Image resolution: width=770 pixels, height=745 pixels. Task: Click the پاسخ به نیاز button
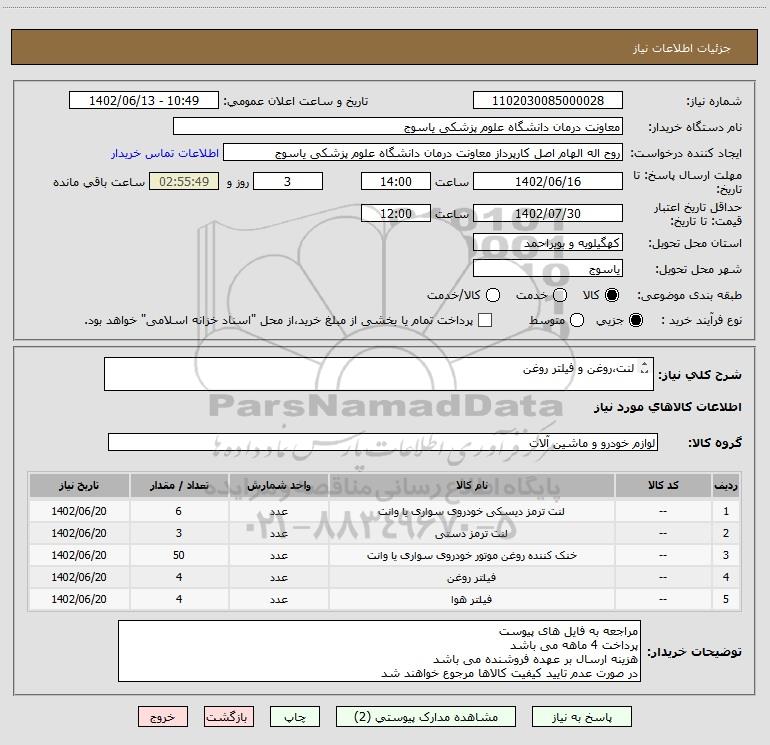click(x=581, y=717)
